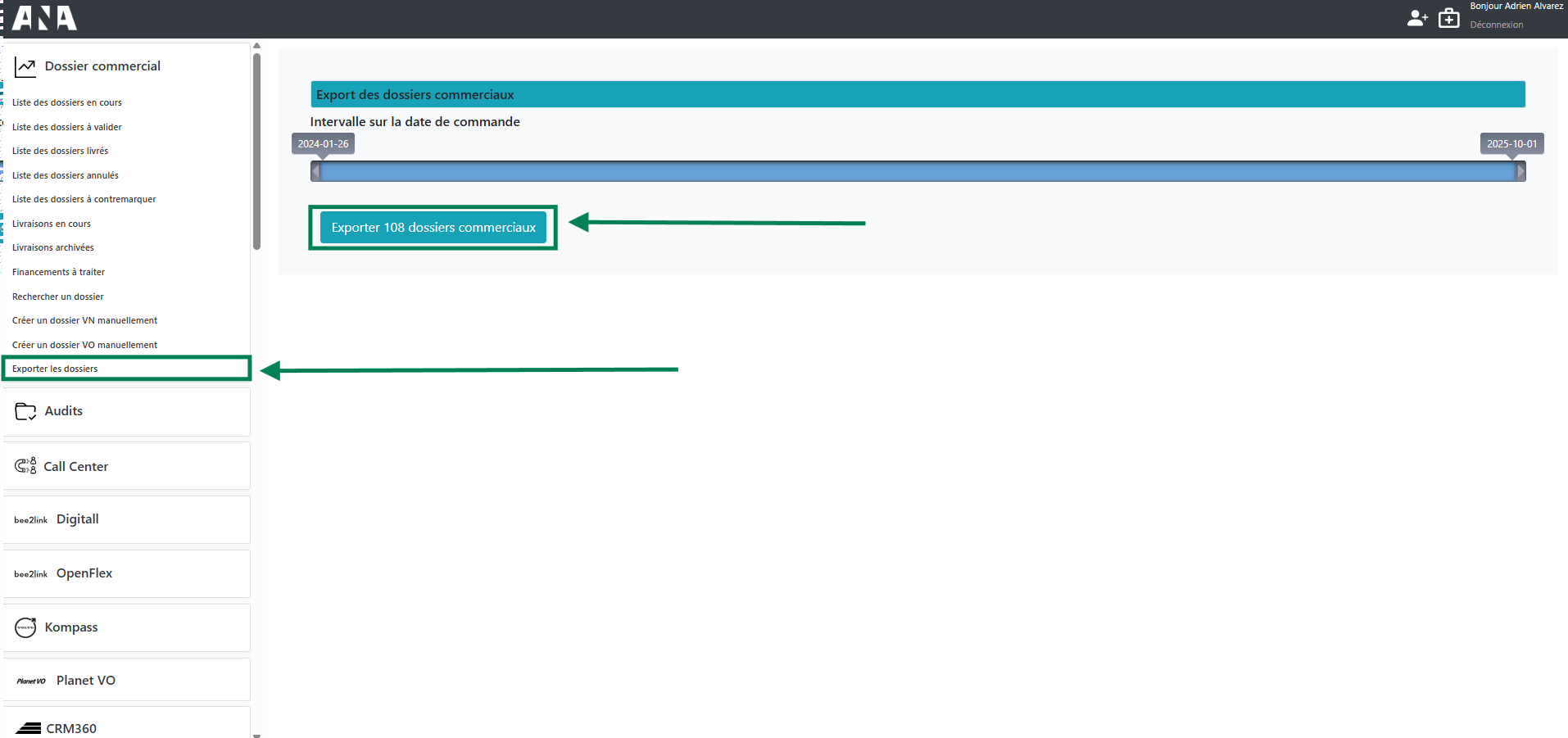Click the add user icon
Screen dimensions: 1568x738
point(1417,18)
